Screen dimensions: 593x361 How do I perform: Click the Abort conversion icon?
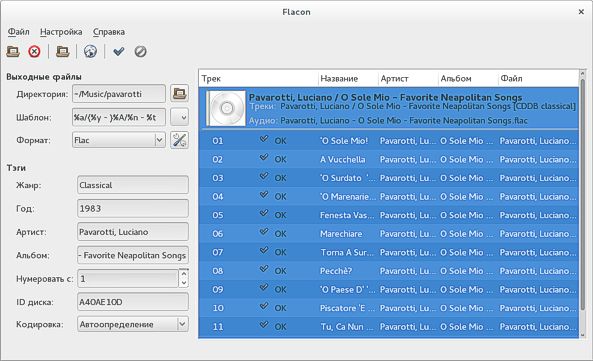click(140, 51)
